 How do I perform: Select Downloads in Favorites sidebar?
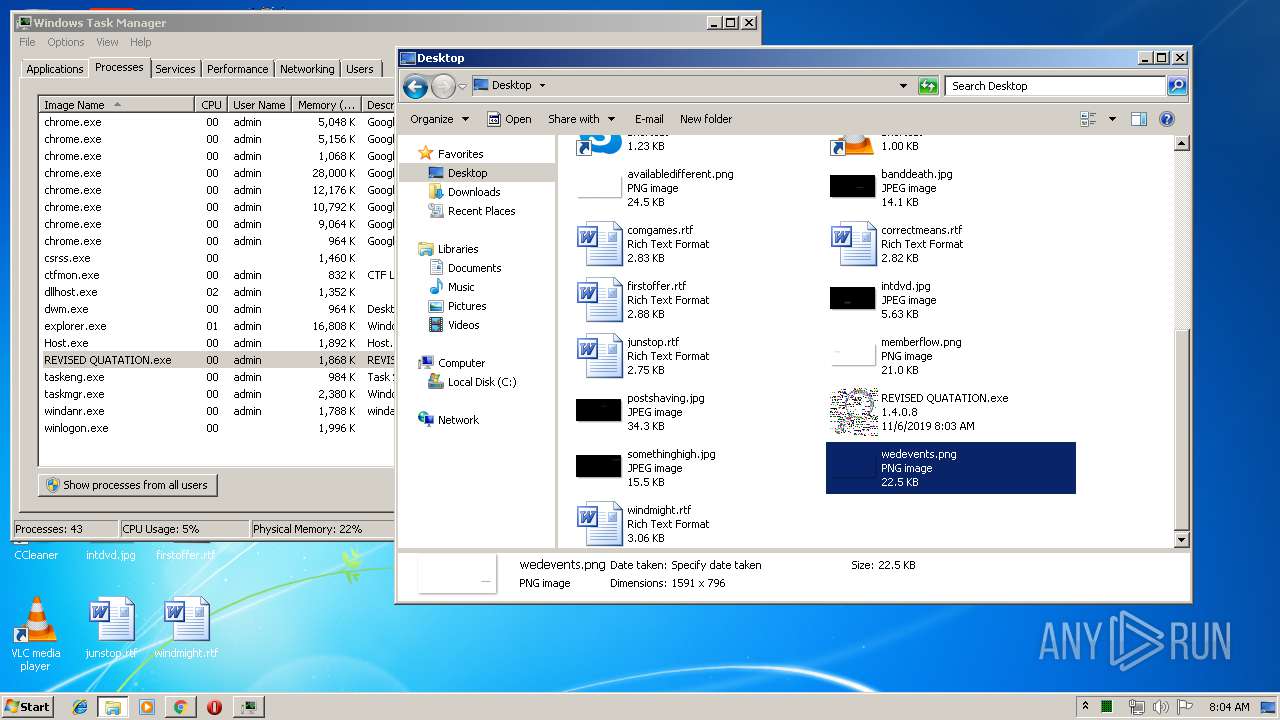pyautogui.click(x=474, y=192)
